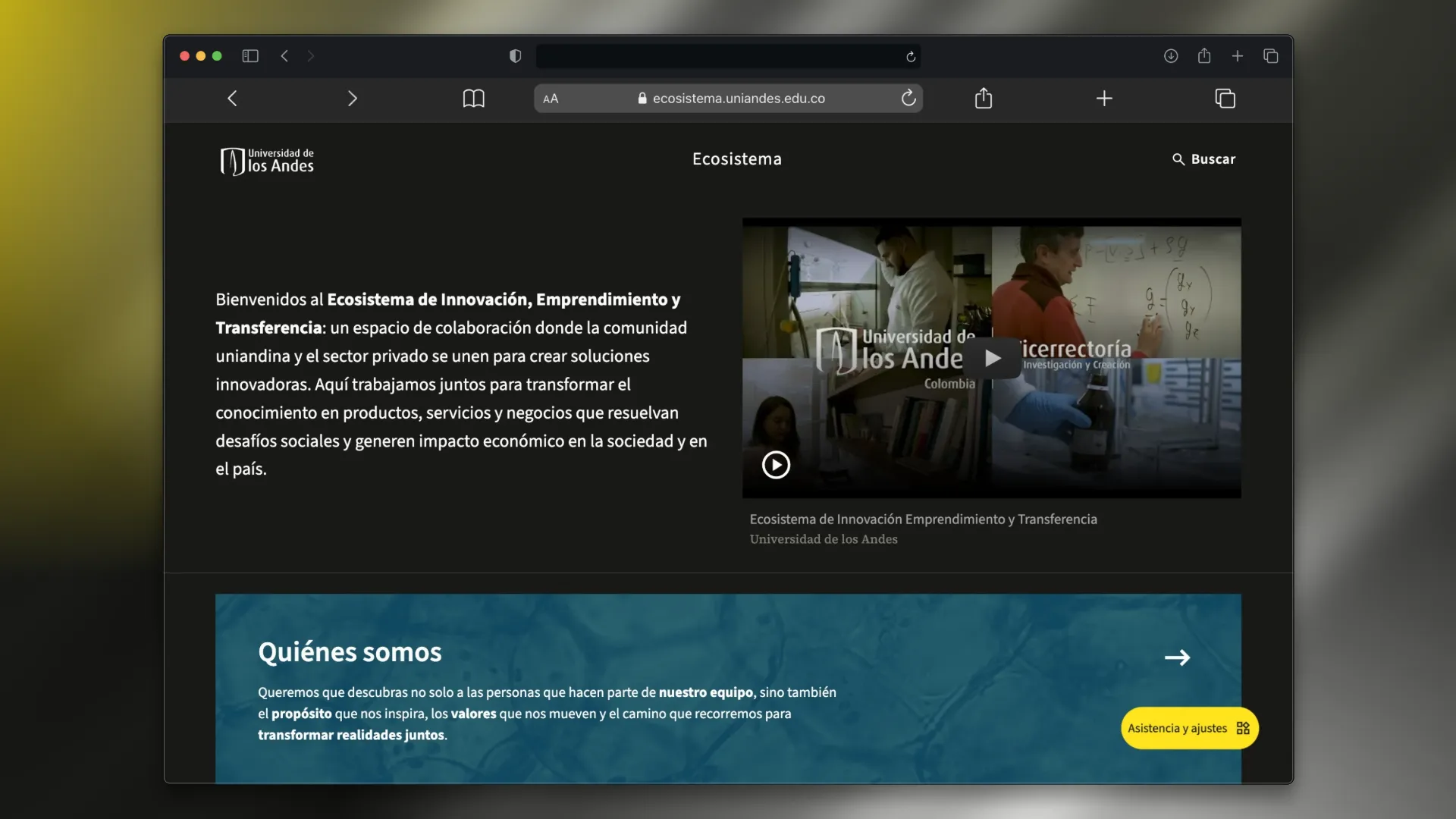Open the Asistencia y ajustes button

[1190, 728]
